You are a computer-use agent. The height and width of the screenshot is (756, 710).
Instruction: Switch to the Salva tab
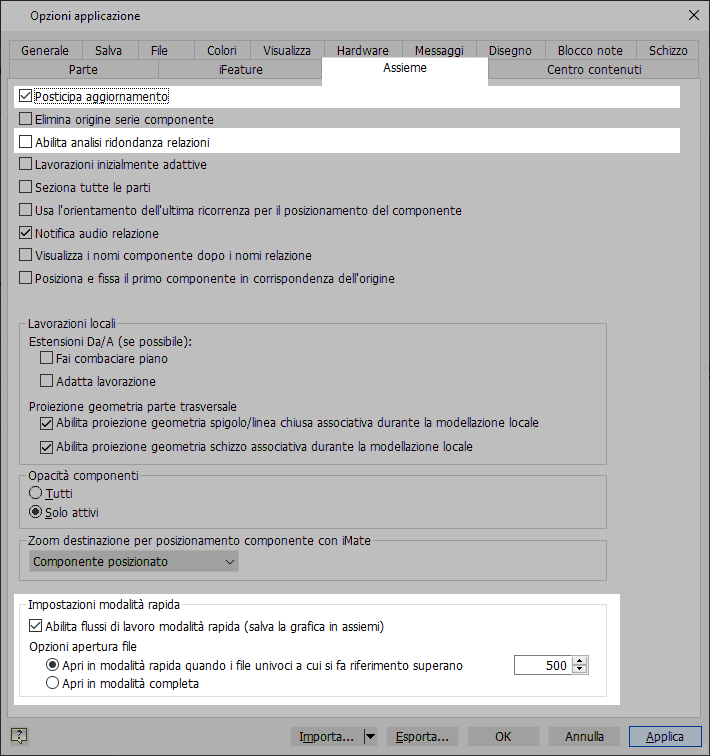[x=108, y=51]
